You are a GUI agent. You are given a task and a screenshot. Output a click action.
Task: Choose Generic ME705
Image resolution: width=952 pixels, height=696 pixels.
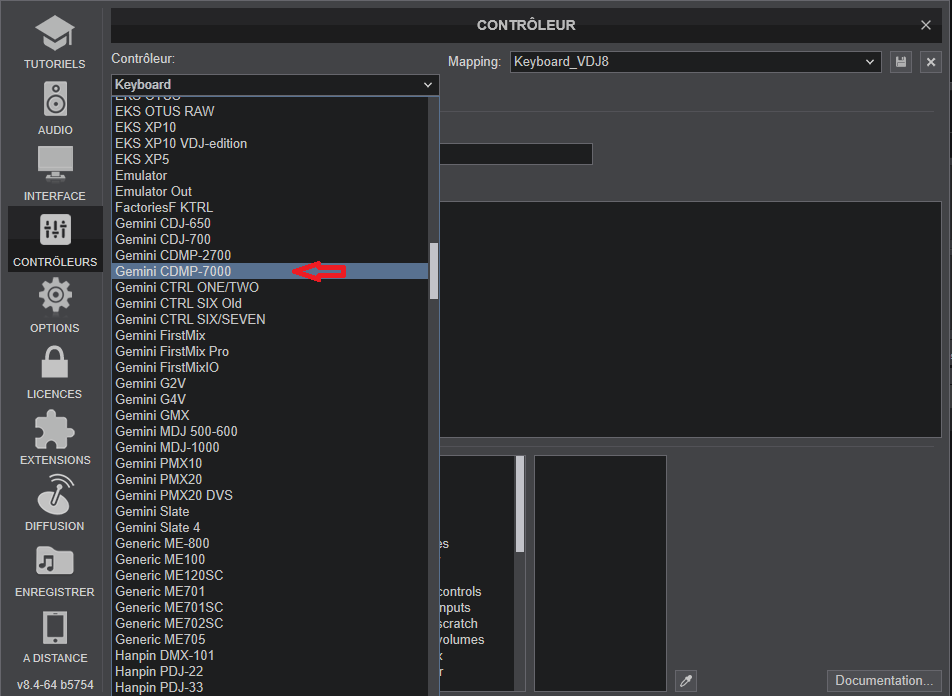pyautogui.click(x=270, y=640)
